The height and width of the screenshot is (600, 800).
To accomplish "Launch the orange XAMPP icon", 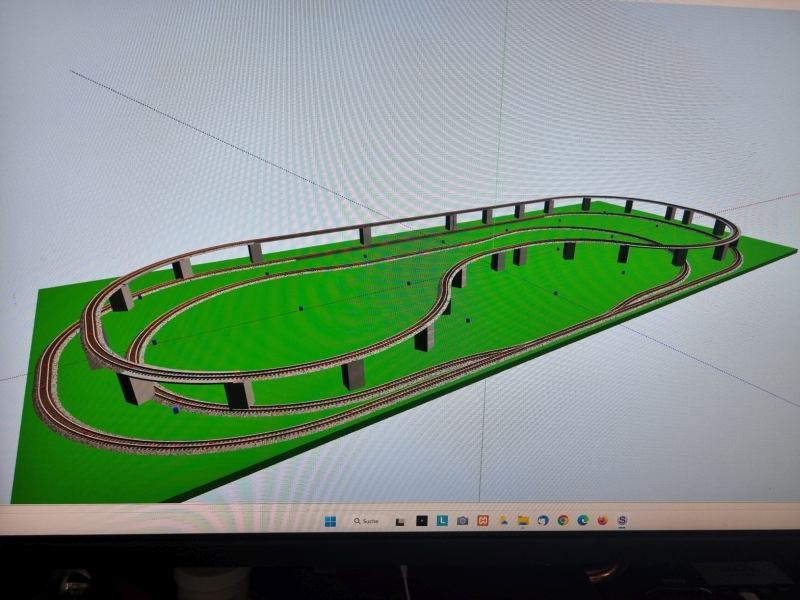I will coord(482,521).
